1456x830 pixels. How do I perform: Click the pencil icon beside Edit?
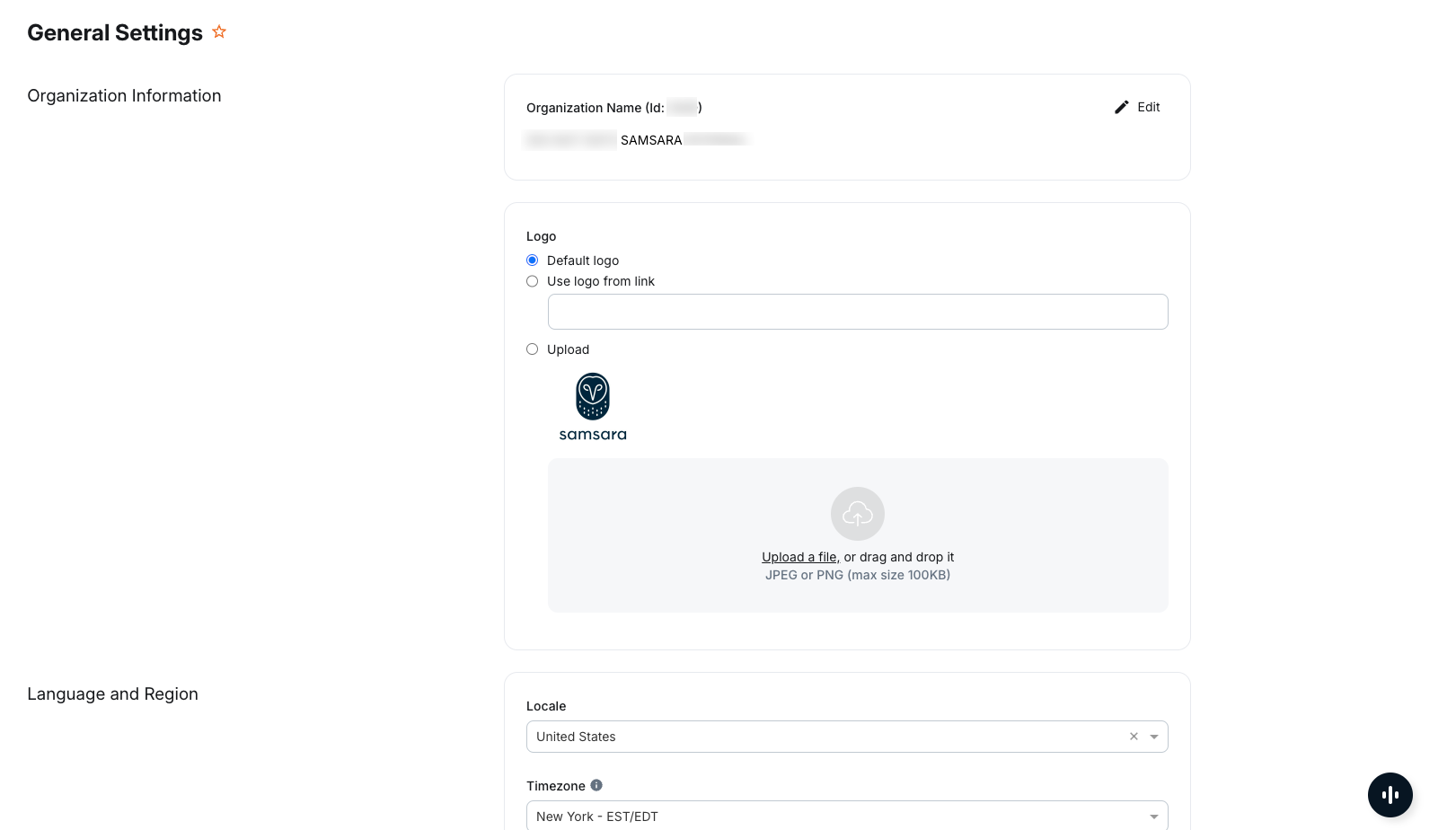pyautogui.click(x=1121, y=108)
